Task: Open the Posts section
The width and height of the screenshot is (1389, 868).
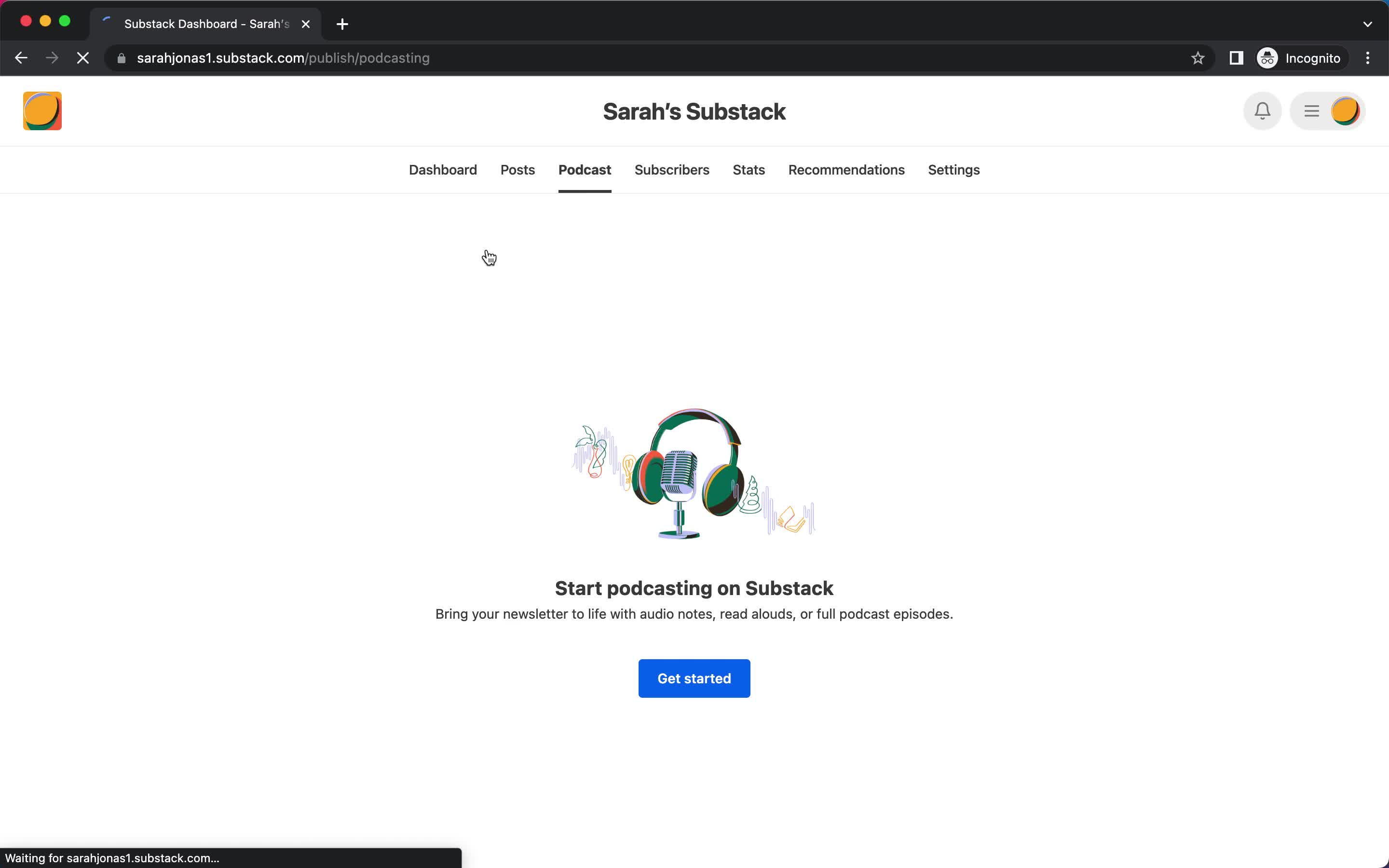Action: click(x=517, y=170)
